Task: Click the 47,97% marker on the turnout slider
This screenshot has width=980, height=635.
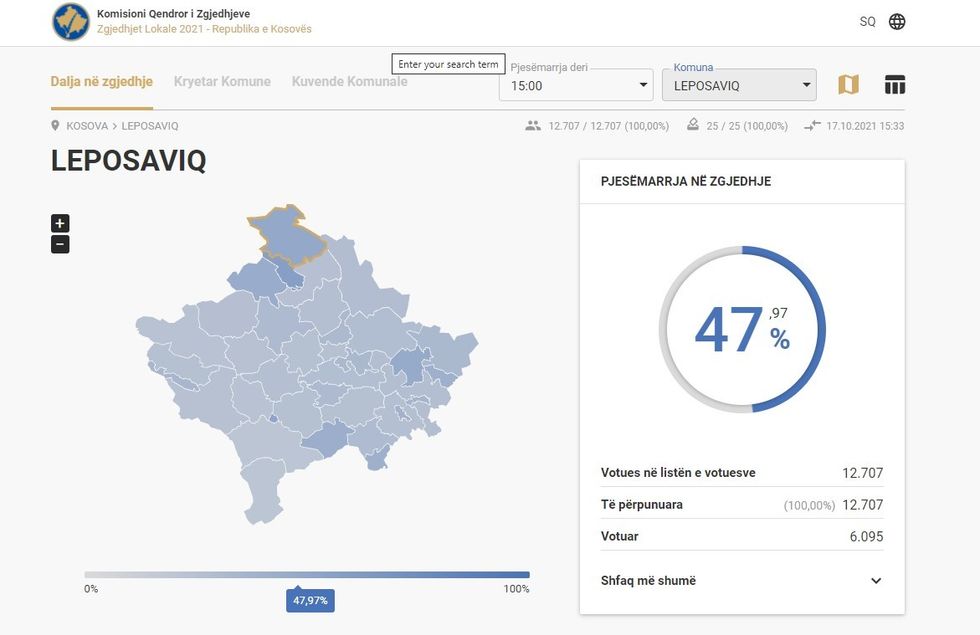Action: tap(311, 600)
